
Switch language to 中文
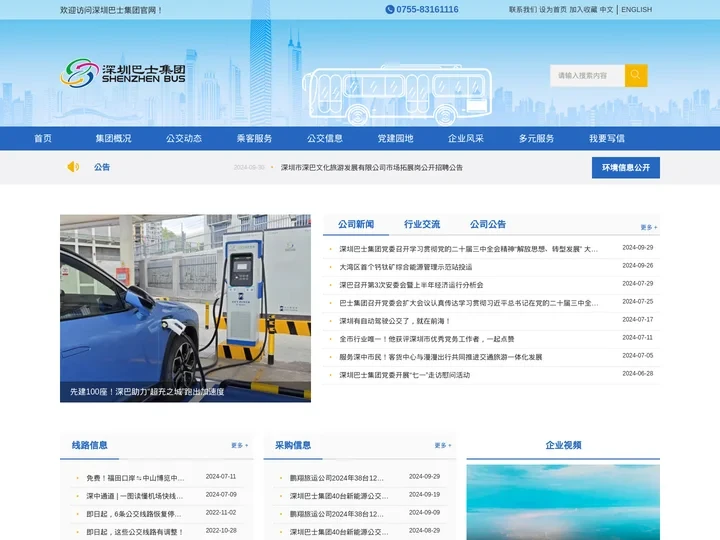tap(606, 10)
